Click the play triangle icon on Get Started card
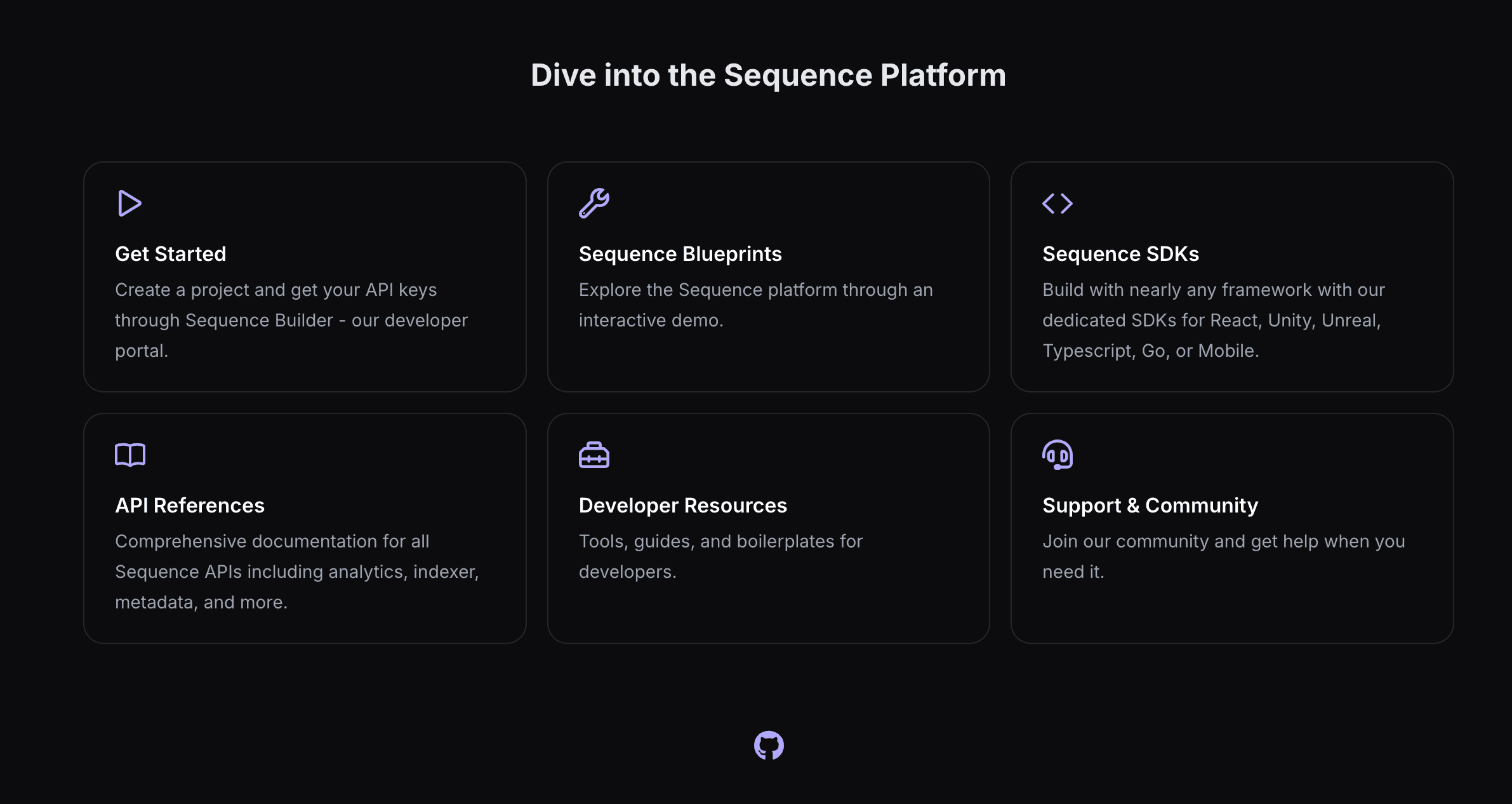1512x804 pixels. tap(130, 203)
